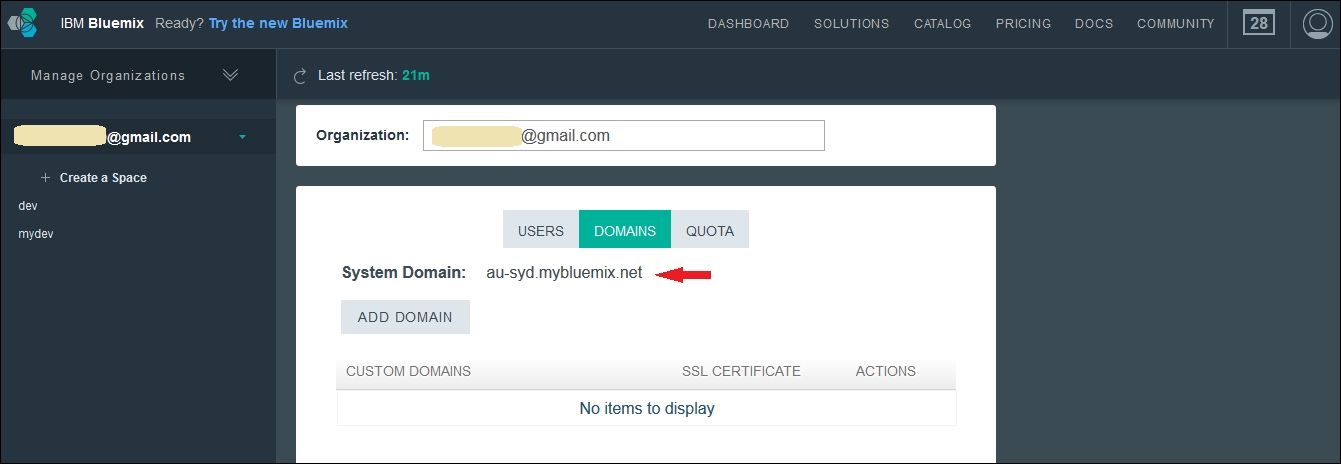
Task: Click the IBM Bluemix title text
Action: [x=104, y=23]
